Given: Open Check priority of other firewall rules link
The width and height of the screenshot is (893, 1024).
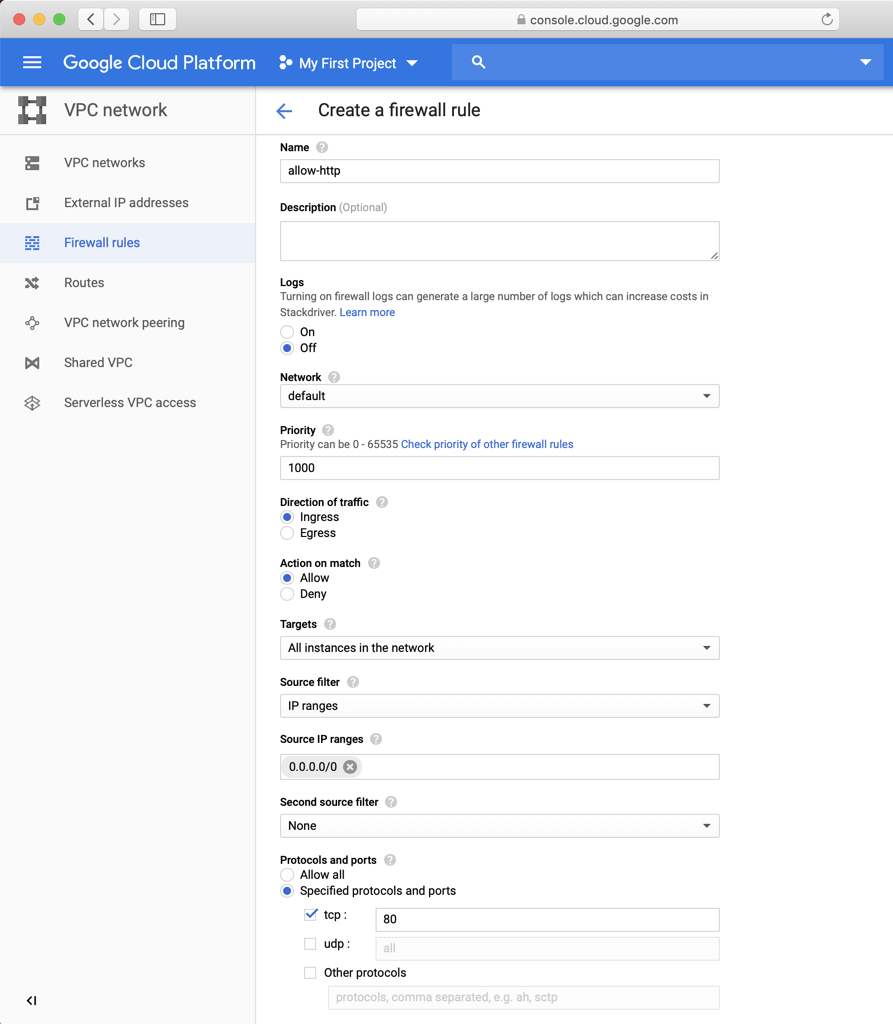Looking at the screenshot, I should [x=487, y=444].
